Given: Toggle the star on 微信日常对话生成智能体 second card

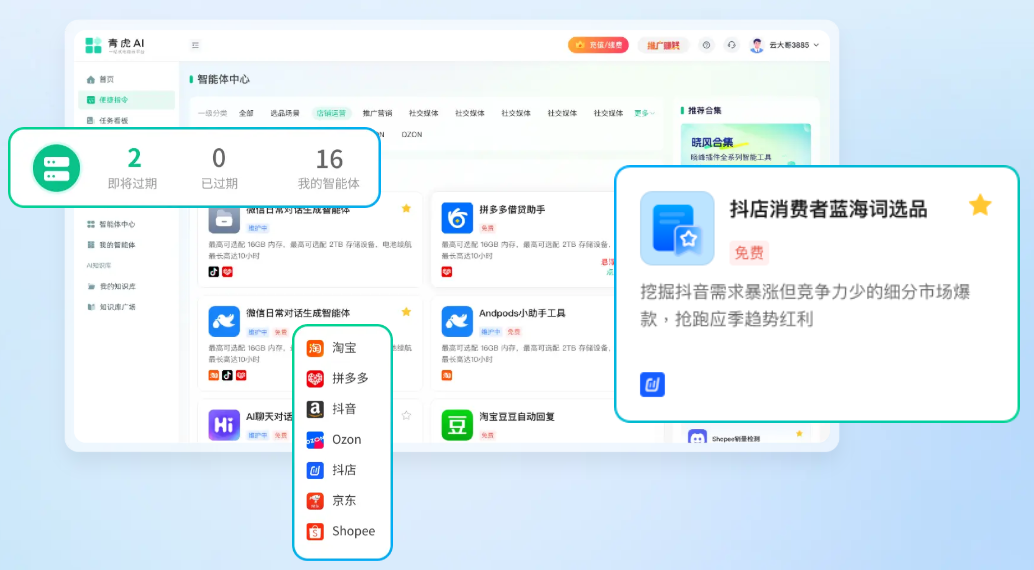Looking at the screenshot, I should coord(406,312).
